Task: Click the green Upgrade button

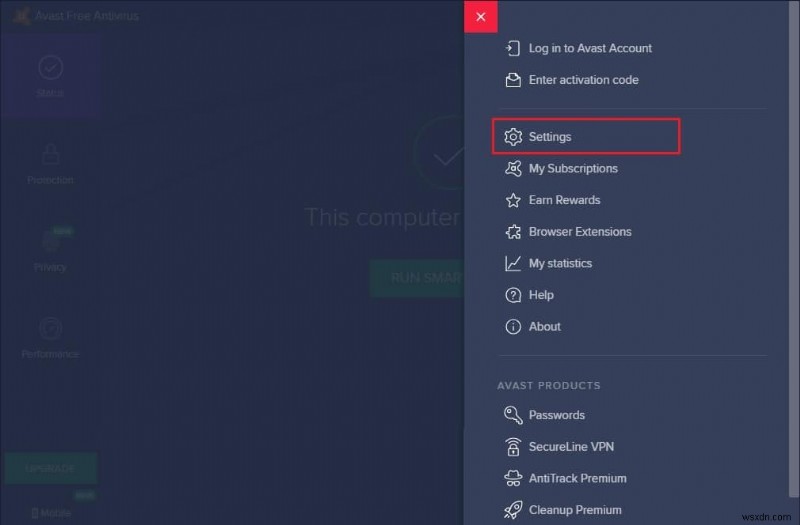Action: point(51,468)
